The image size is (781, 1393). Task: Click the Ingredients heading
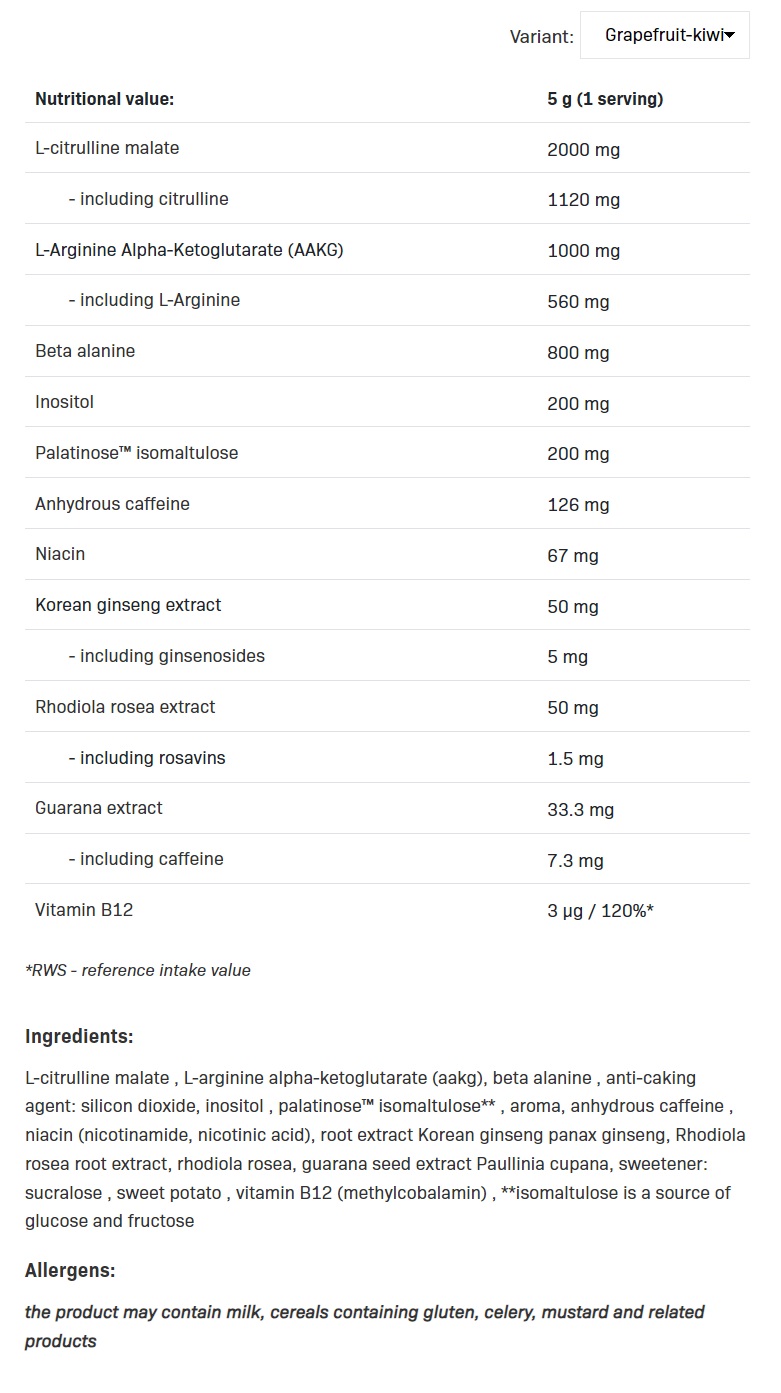[x=79, y=1036]
